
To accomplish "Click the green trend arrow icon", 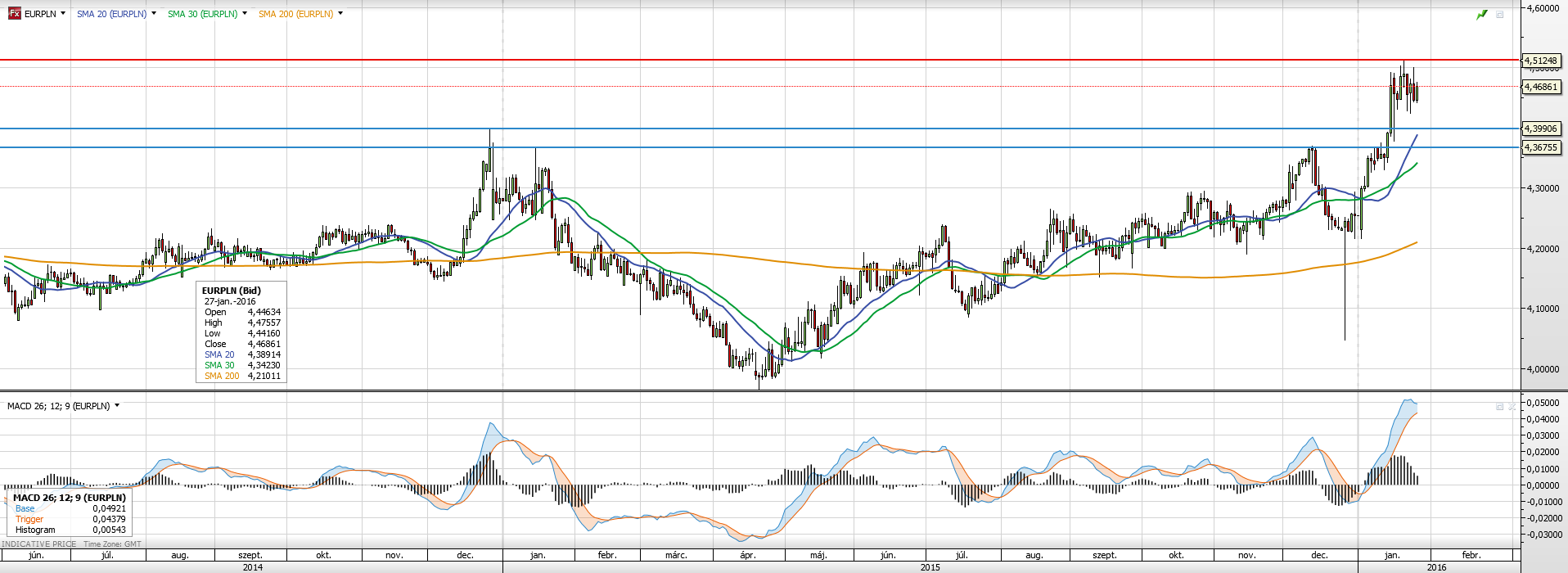I will click(x=1481, y=15).
